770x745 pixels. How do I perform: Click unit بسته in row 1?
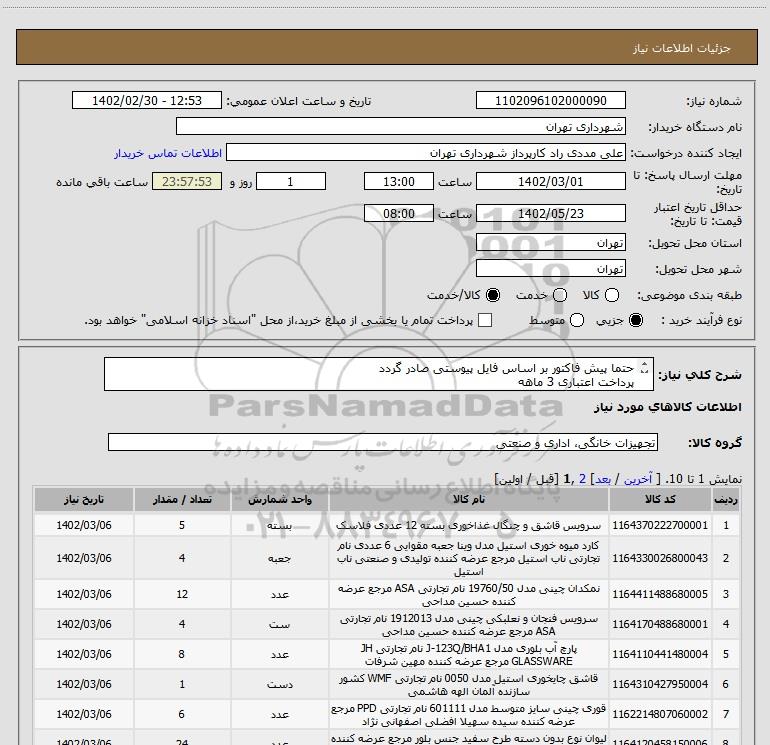279,525
